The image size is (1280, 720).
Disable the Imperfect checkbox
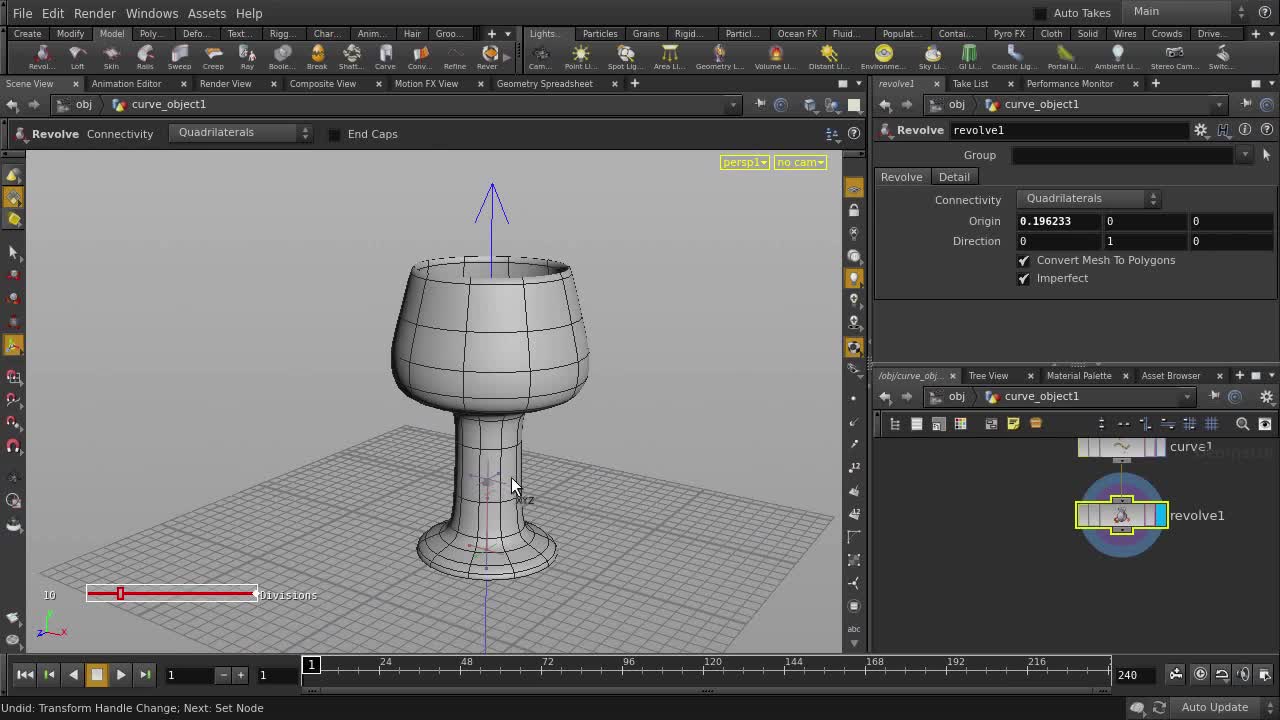coord(1023,278)
